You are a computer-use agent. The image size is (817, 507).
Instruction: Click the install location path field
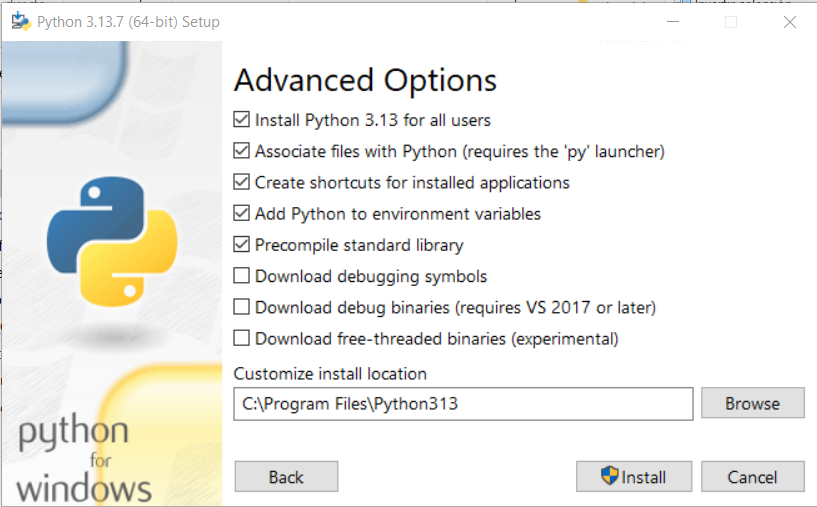click(x=462, y=404)
